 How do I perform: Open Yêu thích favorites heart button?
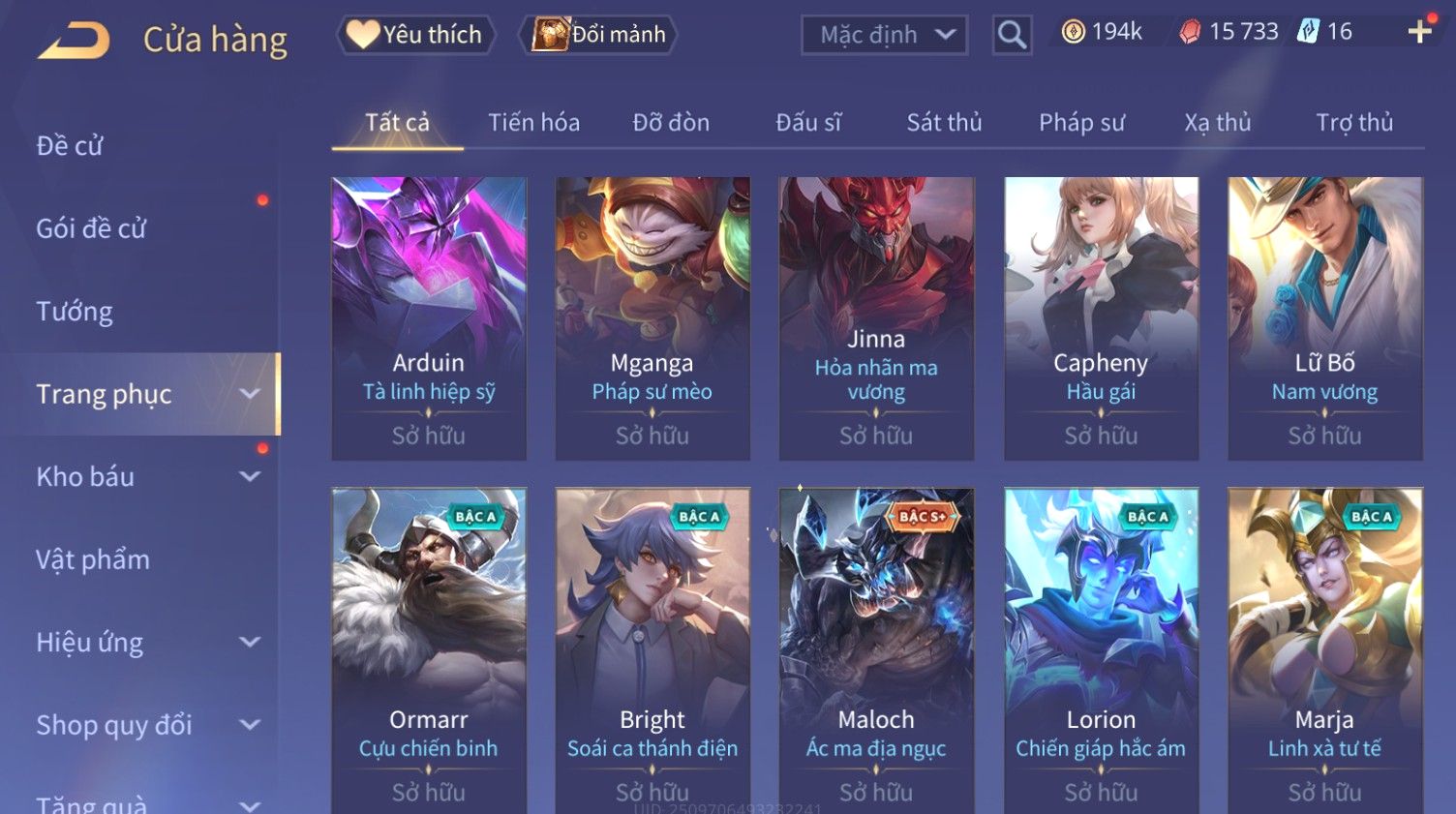tap(415, 35)
